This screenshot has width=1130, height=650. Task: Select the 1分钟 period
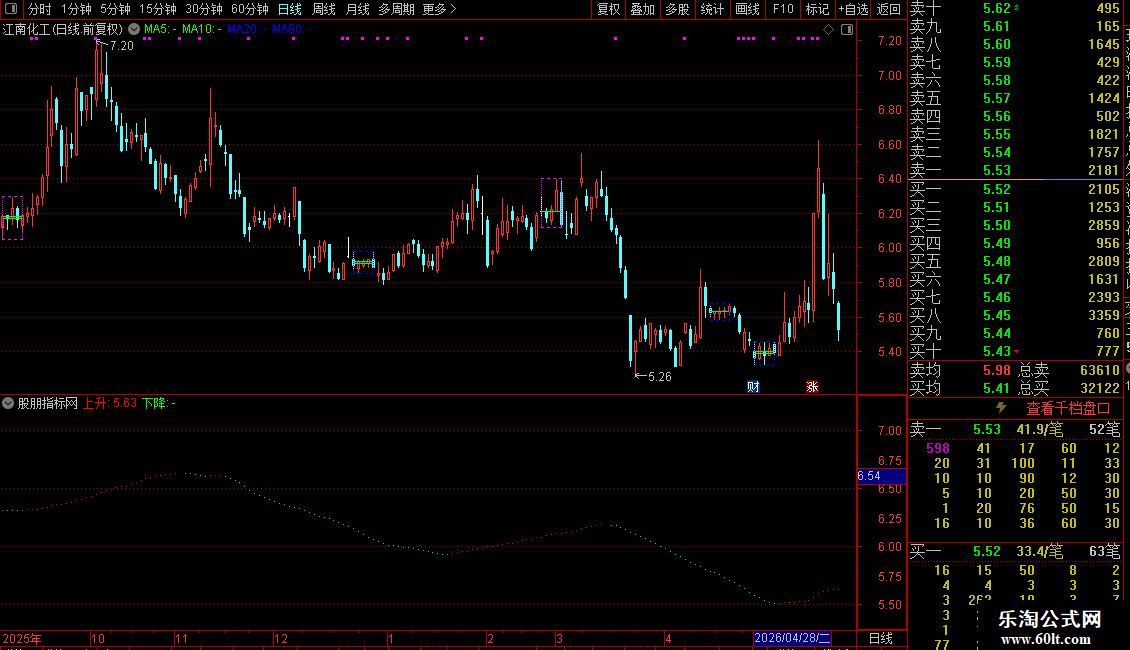point(76,9)
